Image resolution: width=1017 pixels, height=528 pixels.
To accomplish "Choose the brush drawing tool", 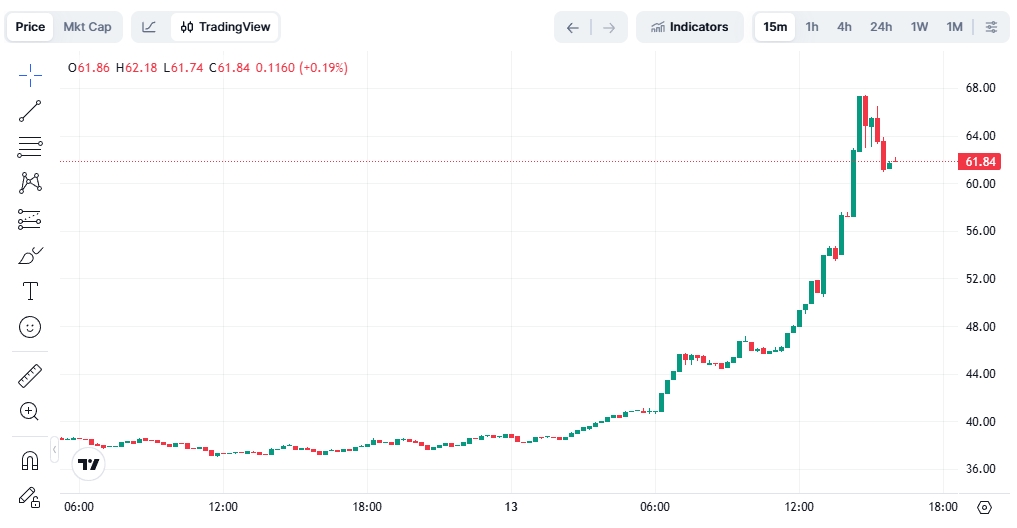I will 30,255.
